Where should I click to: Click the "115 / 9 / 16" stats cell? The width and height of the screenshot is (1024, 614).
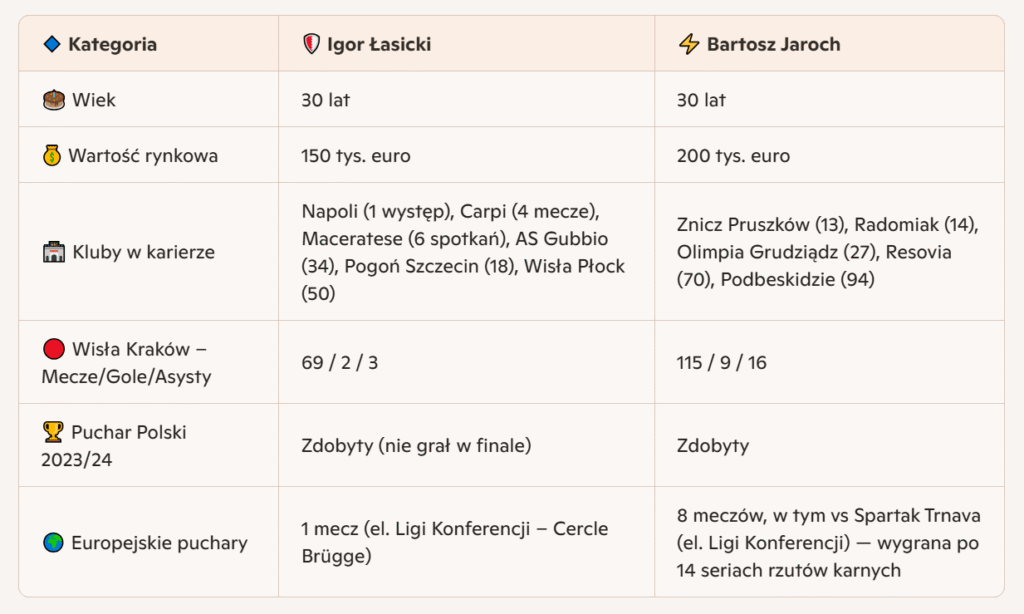pos(722,362)
